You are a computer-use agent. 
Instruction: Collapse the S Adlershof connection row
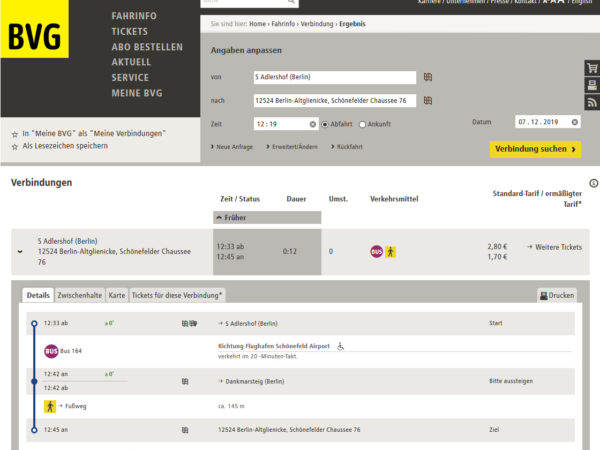click(x=20, y=251)
